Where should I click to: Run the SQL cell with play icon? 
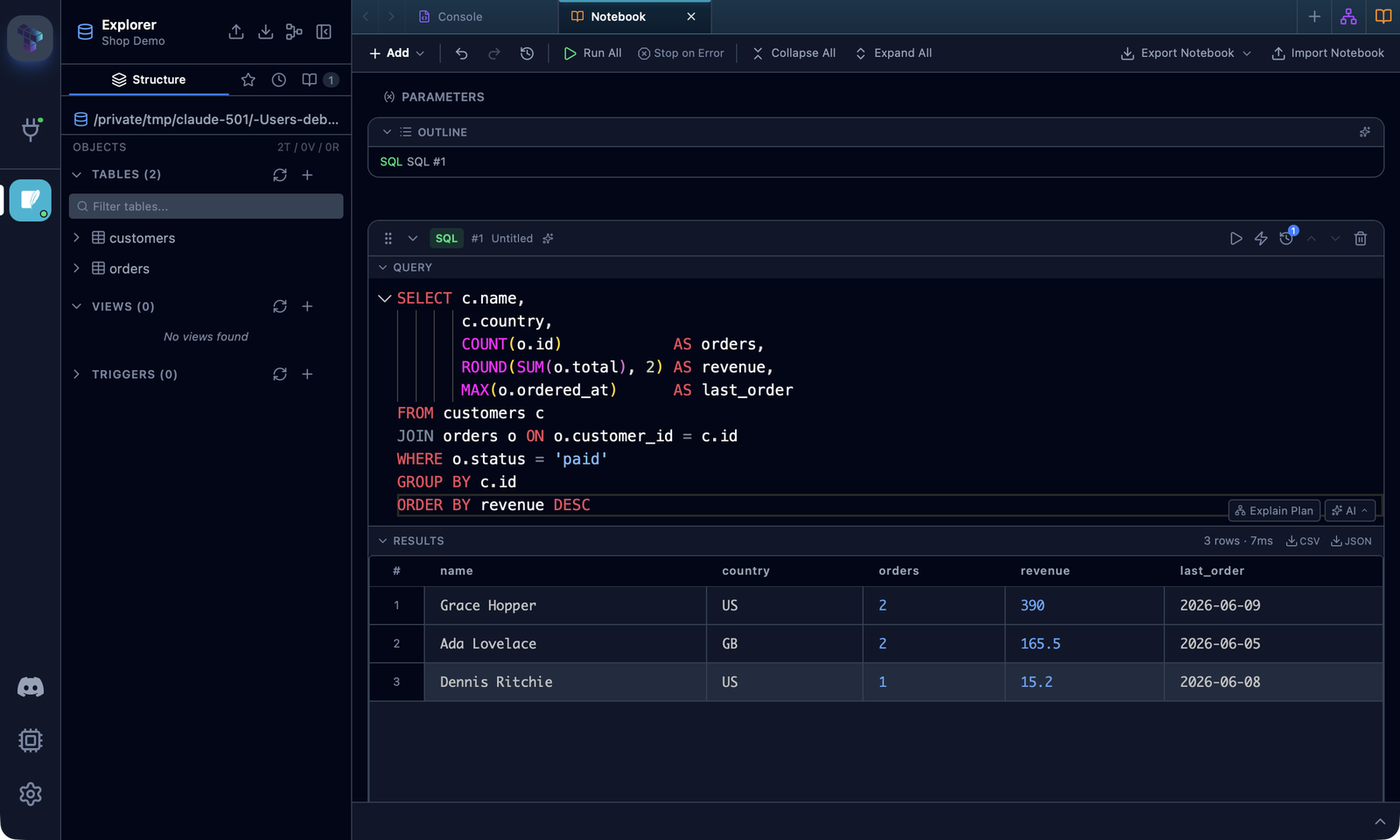click(x=1235, y=239)
